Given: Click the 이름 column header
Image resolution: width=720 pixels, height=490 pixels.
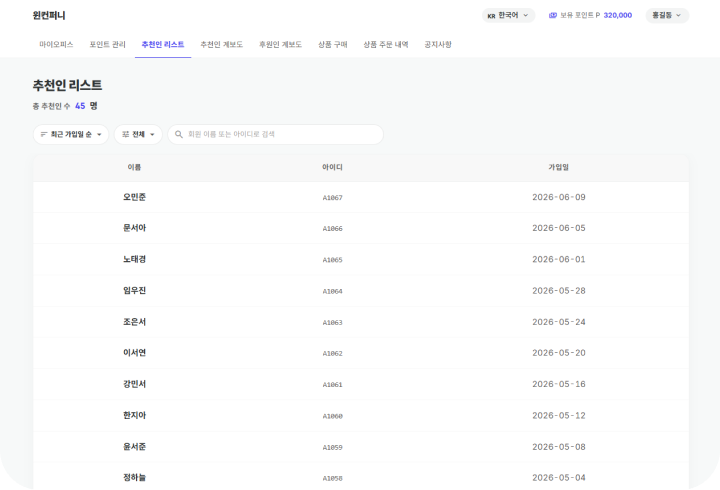Looking at the screenshot, I should [134, 167].
